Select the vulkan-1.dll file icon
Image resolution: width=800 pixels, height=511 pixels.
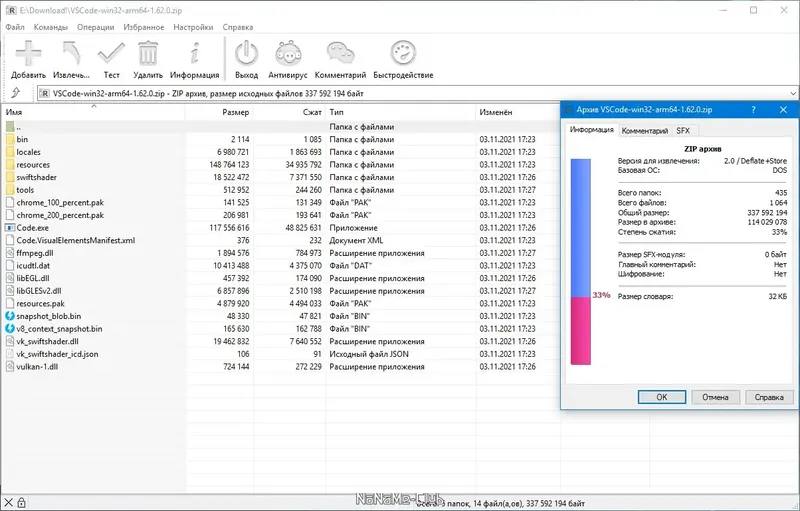[x=10, y=367]
